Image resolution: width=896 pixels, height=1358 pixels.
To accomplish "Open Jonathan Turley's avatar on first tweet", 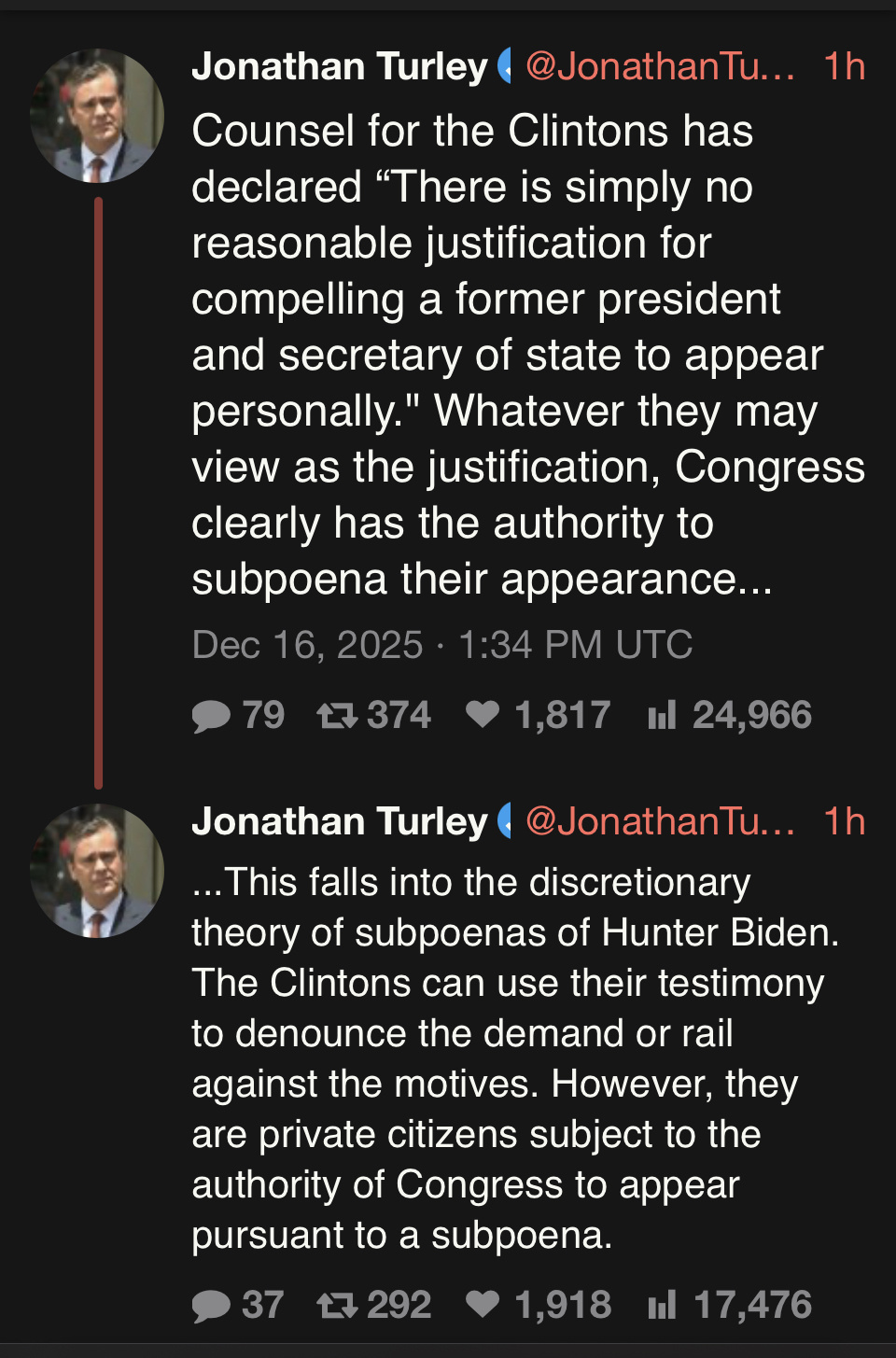I will point(97,116).
